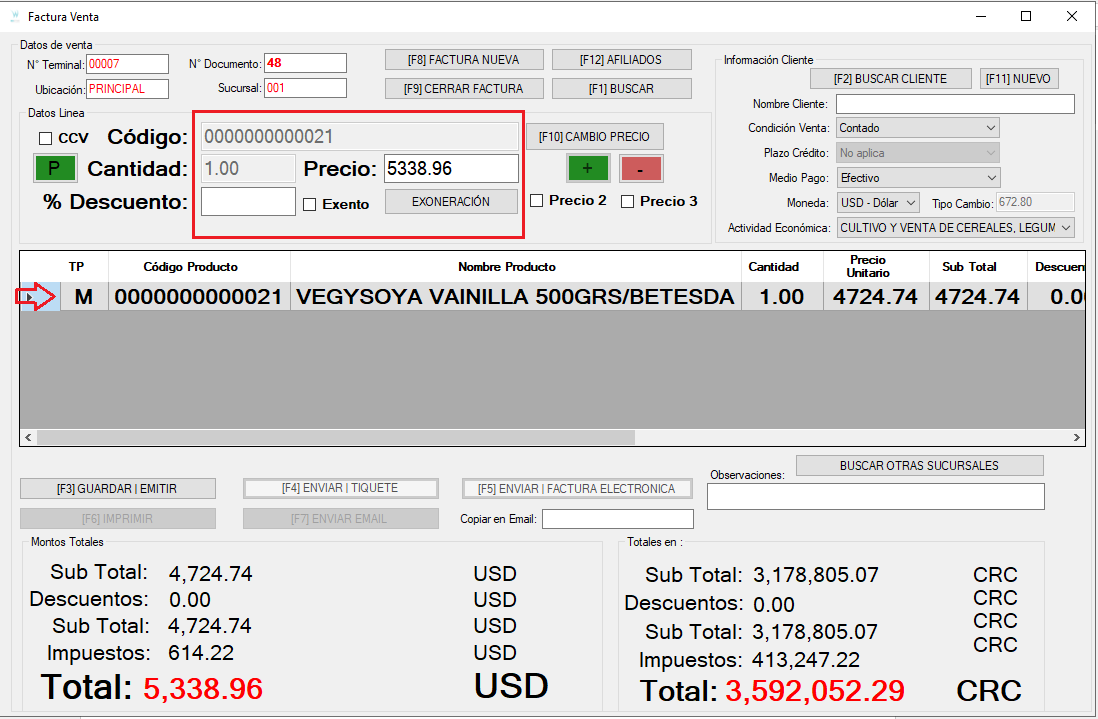Viewport: 1098px width, 719px height.
Task: Click the 'VEGYSOYA VAINILLA 500GRS/BETESDA' cell
Action: coord(515,297)
